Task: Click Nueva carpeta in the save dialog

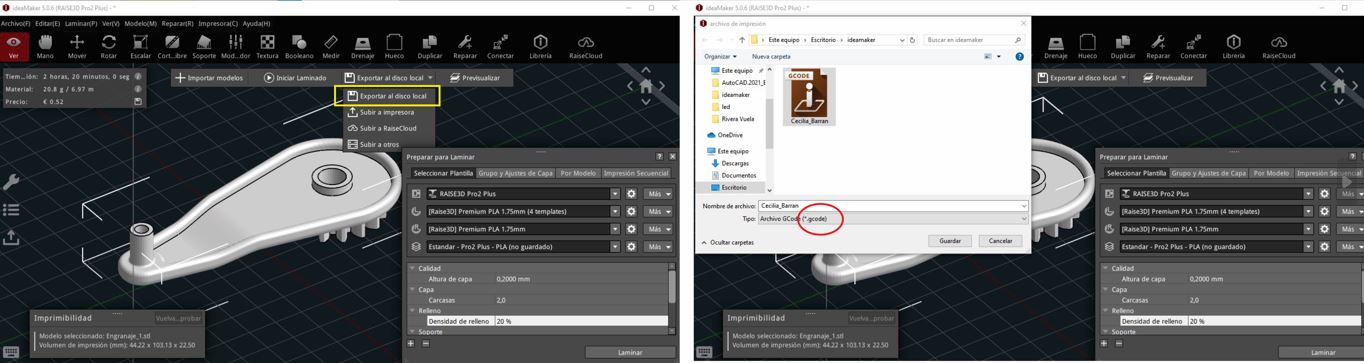Action: point(771,56)
